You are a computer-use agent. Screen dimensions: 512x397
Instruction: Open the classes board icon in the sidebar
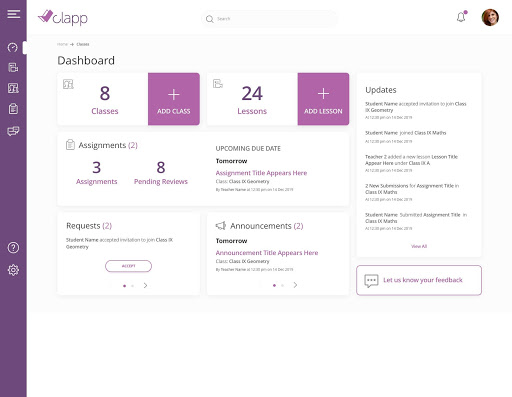click(x=13, y=88)
